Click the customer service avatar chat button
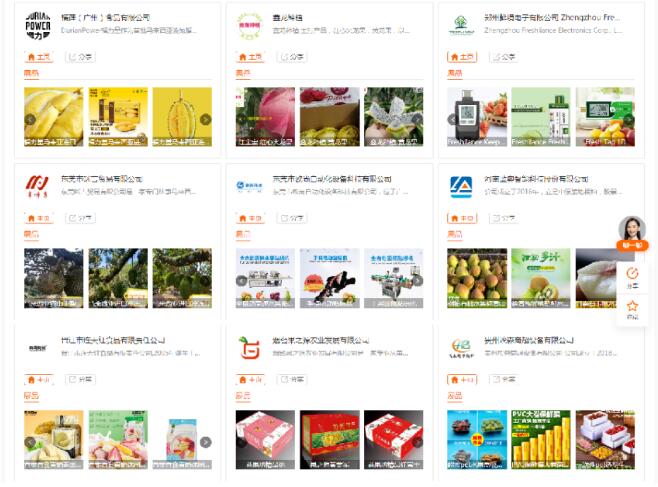Screen dimensions: 658x487 [x=632, y=233]
